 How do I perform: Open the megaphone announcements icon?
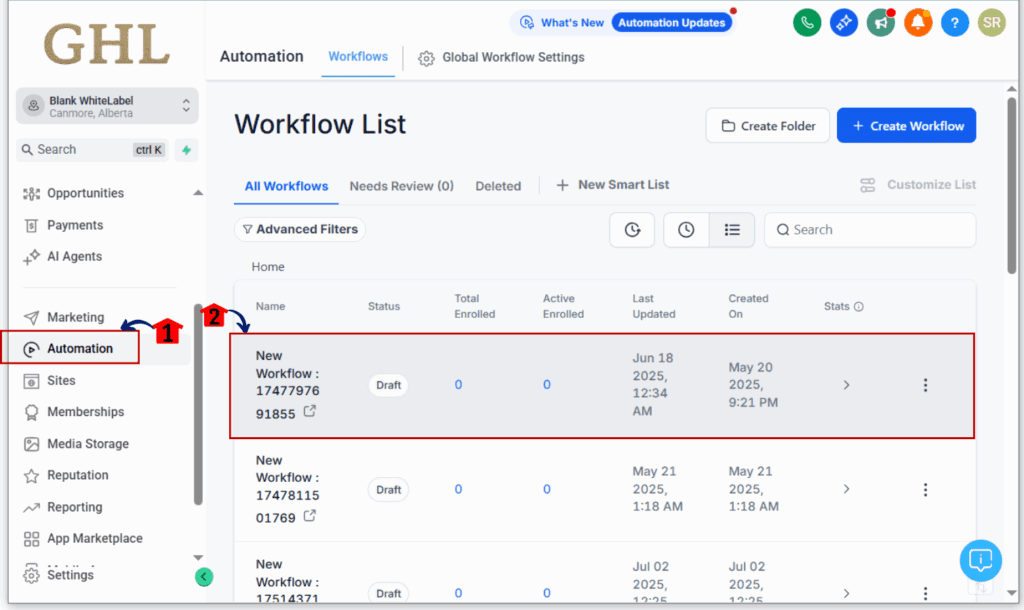pos(880,23)
